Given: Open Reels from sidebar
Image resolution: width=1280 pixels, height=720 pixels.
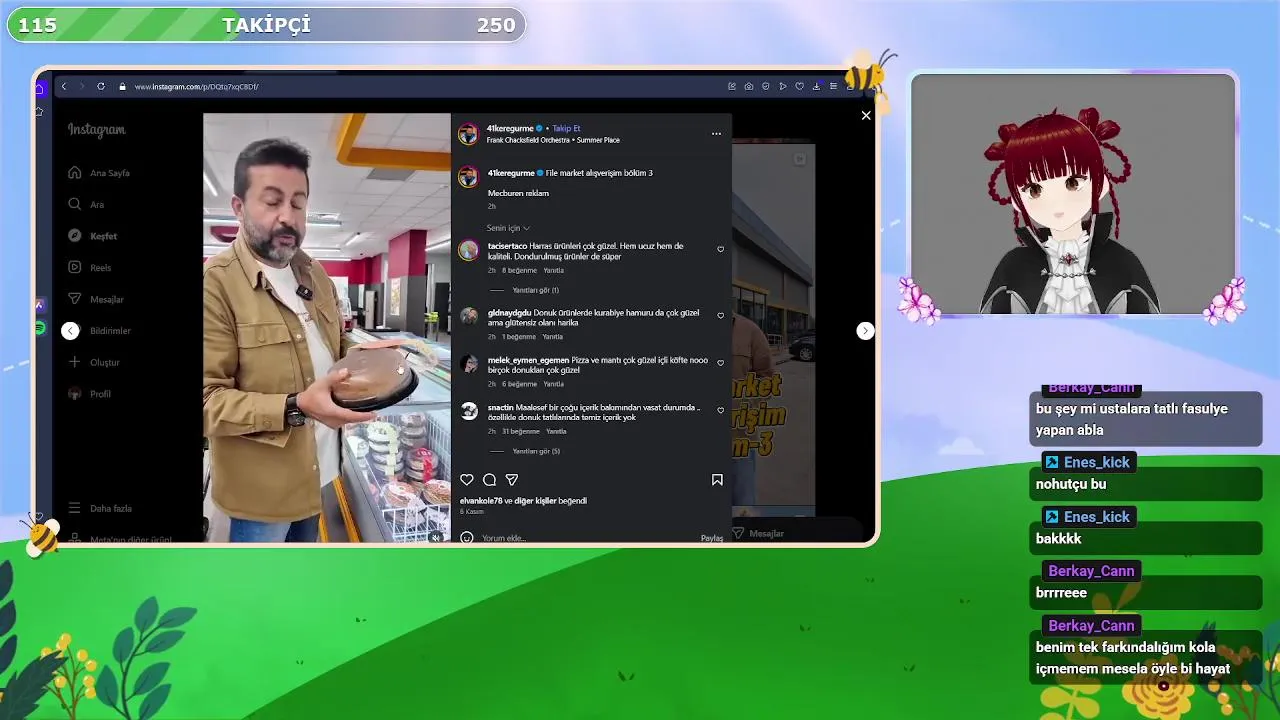Looking at the screenshot, I should (90, 267).
